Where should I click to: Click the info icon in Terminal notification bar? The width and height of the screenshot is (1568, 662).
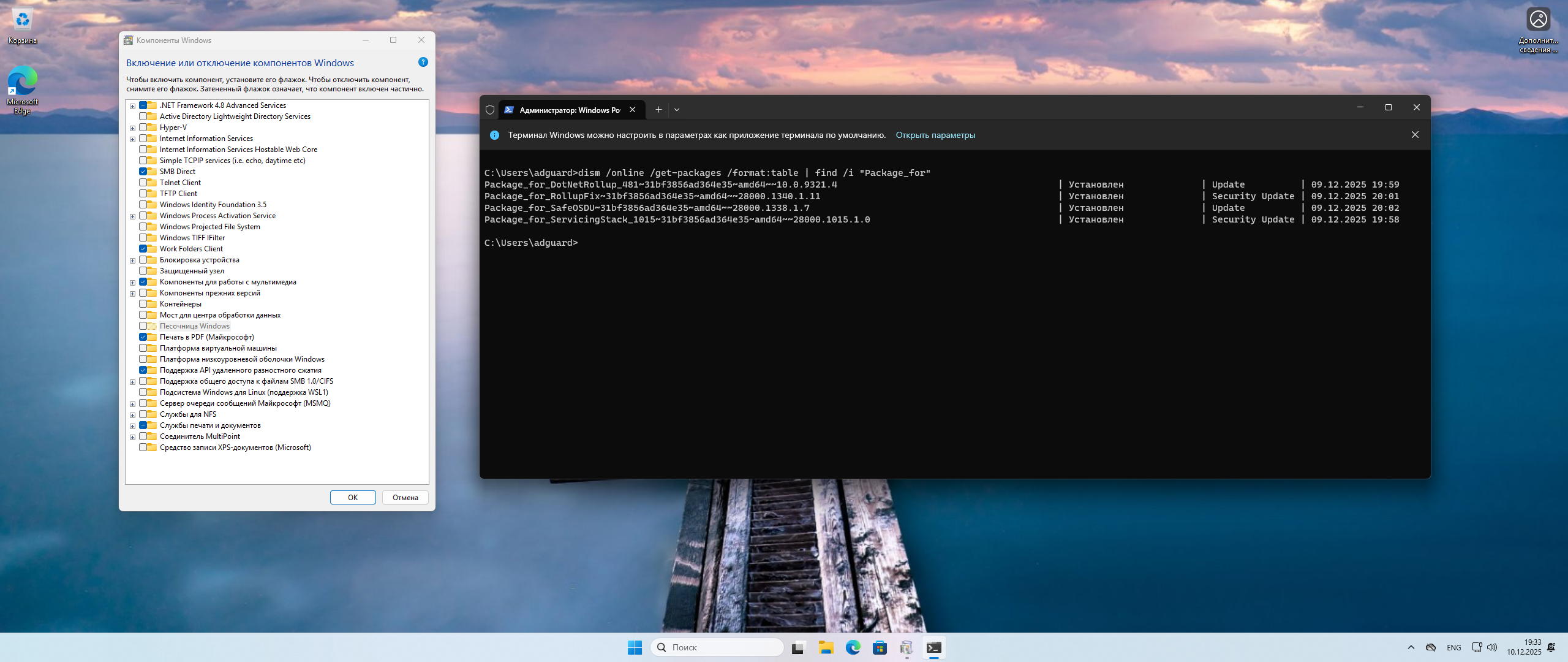494,135
